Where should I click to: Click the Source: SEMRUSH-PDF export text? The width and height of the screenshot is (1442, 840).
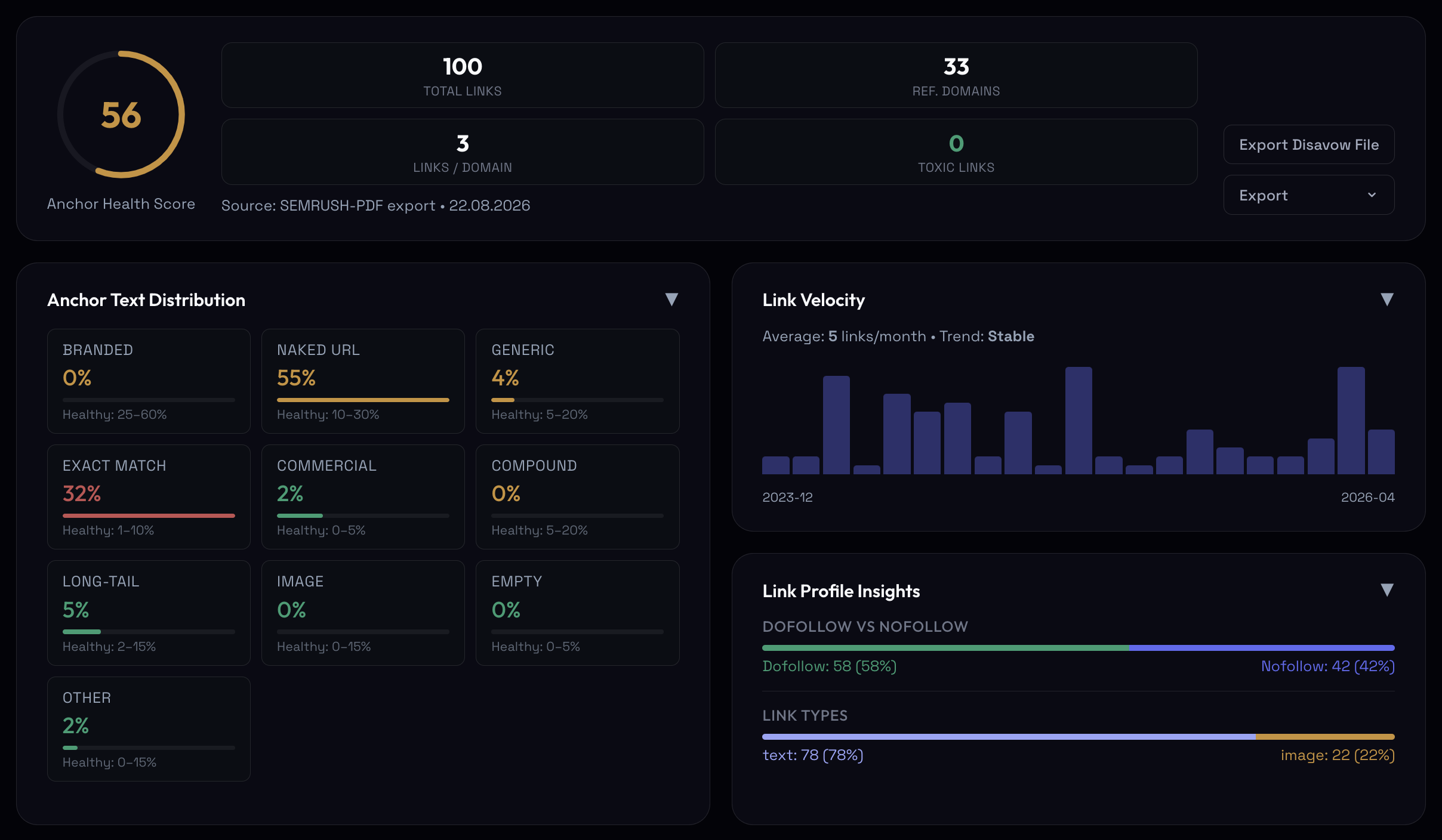tap(375, 205)
